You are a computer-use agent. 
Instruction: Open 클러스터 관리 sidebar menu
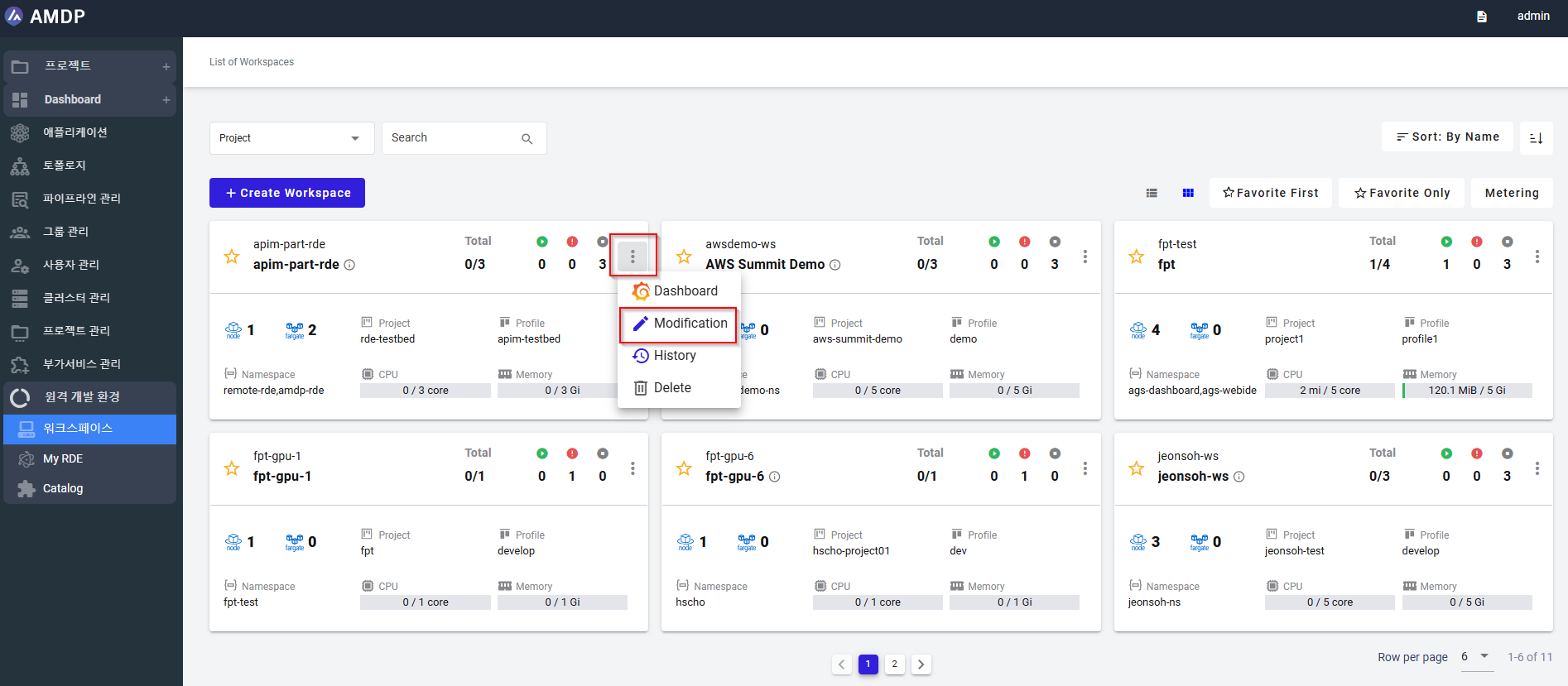click(89, 298)
